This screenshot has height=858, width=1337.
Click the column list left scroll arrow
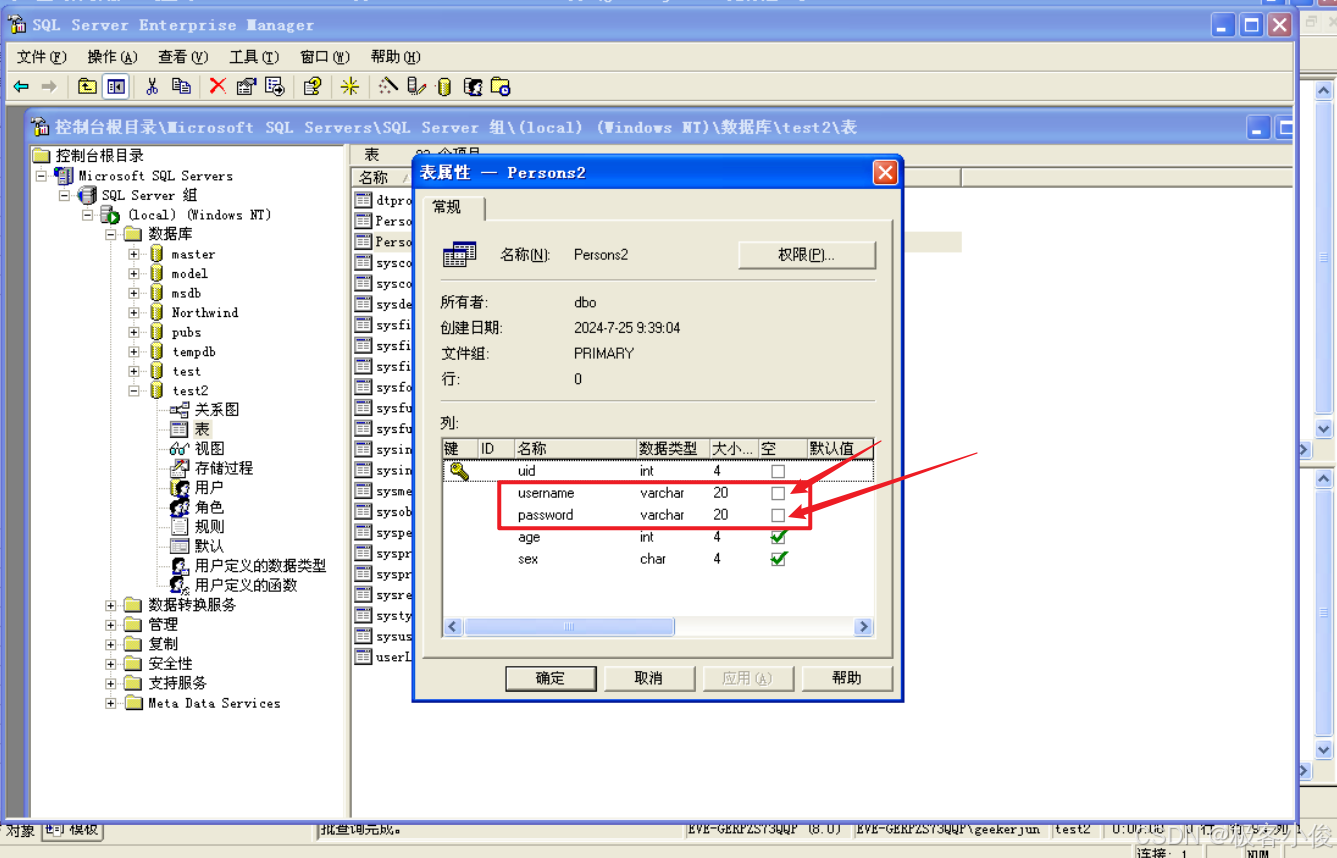[x=453, y=627]
